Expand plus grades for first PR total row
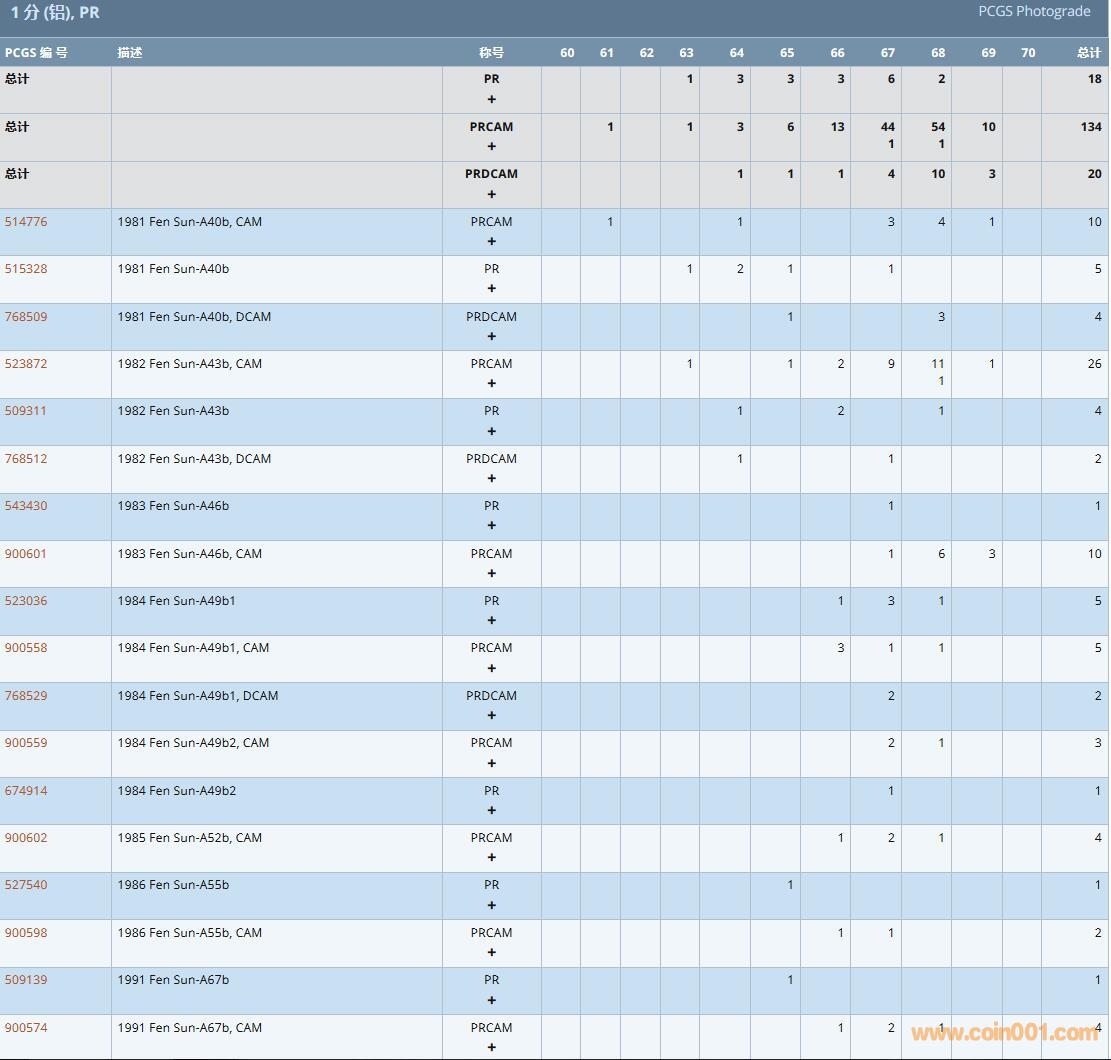Viewport: 1111px width, 1060px height. pos(491,99)
